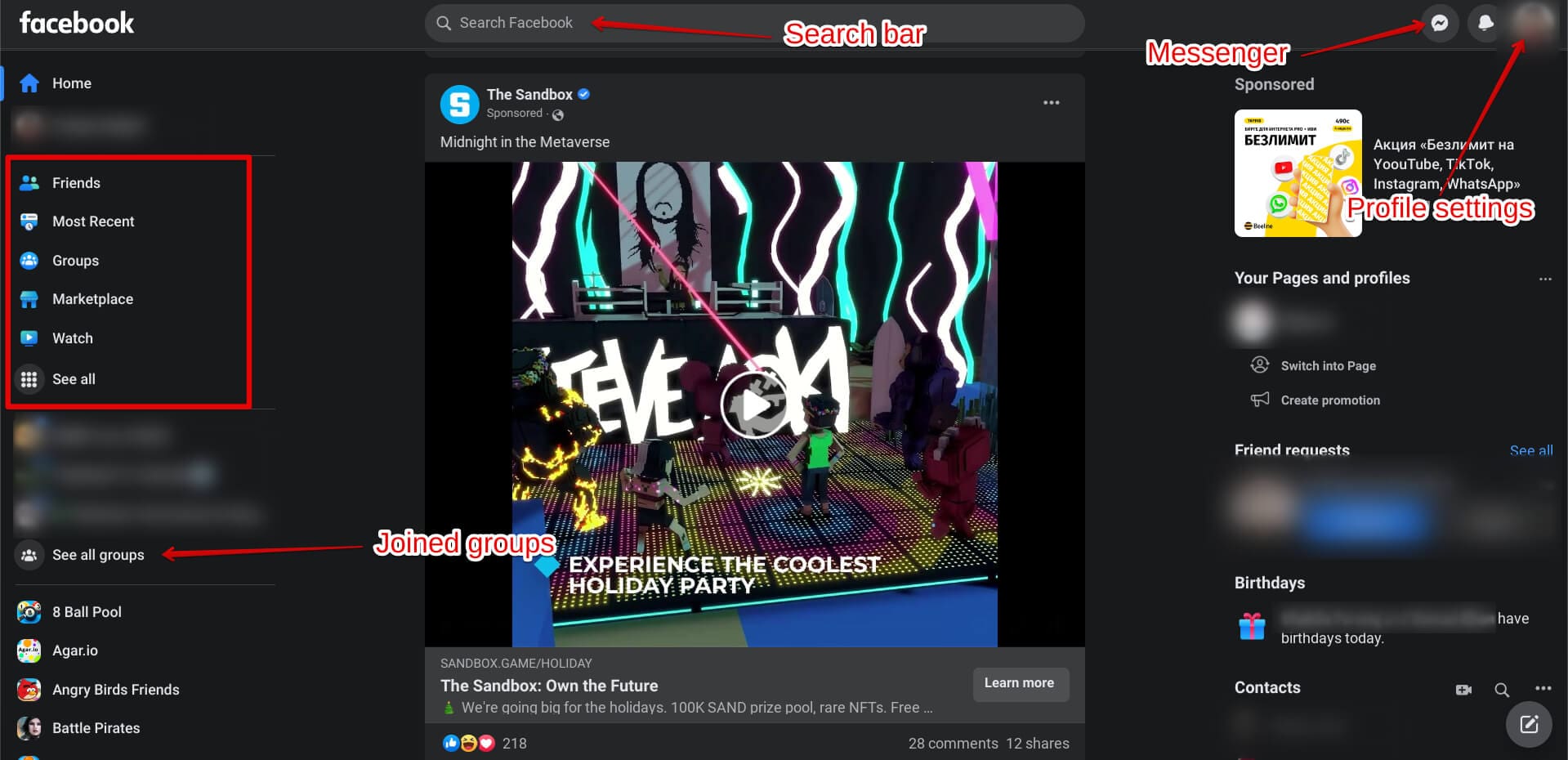The image size is (1568, 760).
Task: Click the Switch into Page icon
Action: pyautogui.click(x=1260, y=364)
